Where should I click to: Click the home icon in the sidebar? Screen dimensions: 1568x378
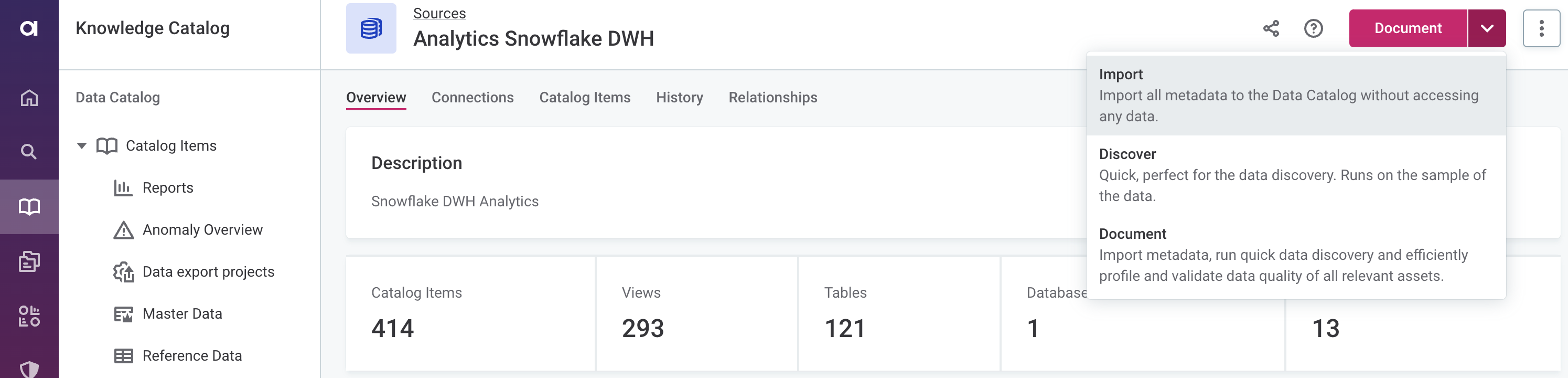click(x=29, y=98)
